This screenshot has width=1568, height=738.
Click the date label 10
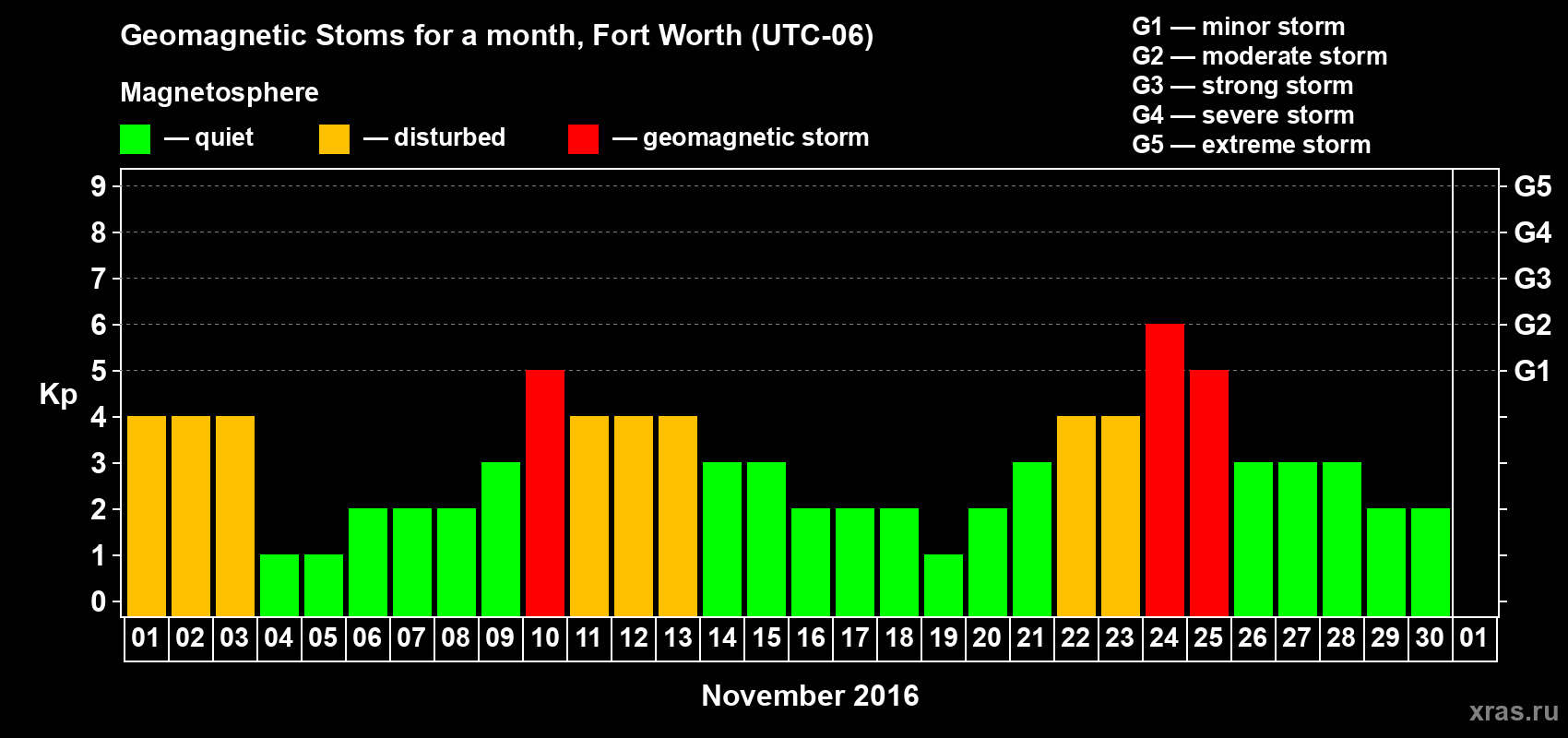(545, 638)
